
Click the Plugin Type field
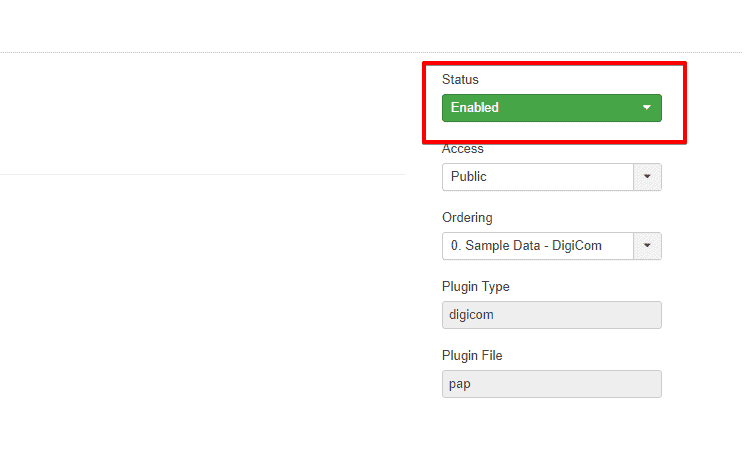pos(551,315)
